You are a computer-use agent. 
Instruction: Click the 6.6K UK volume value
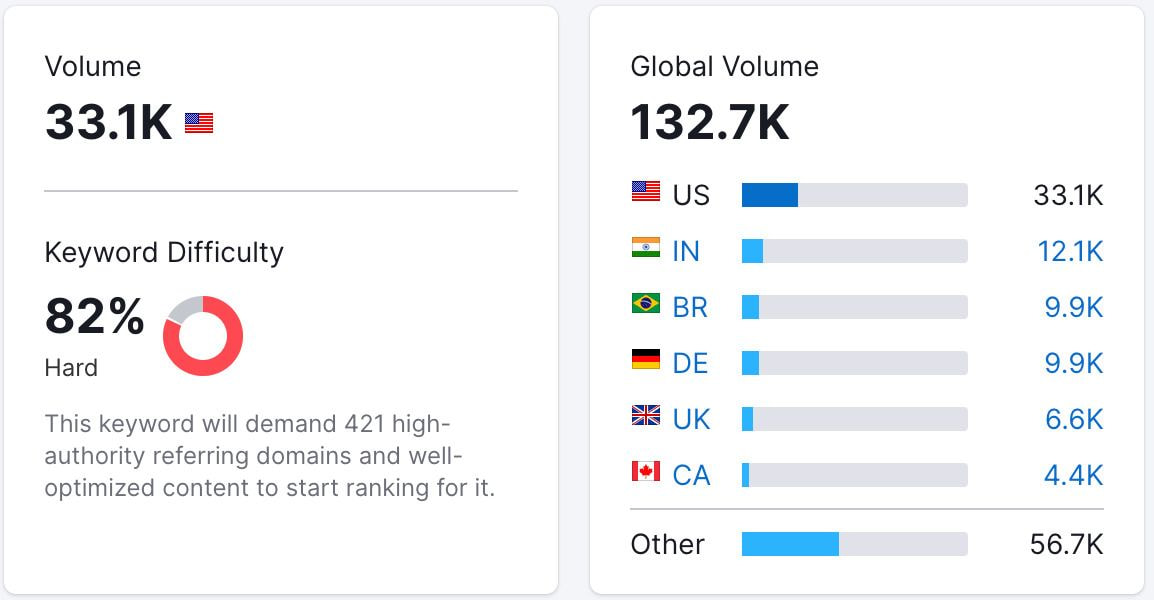coord(1074,419)
